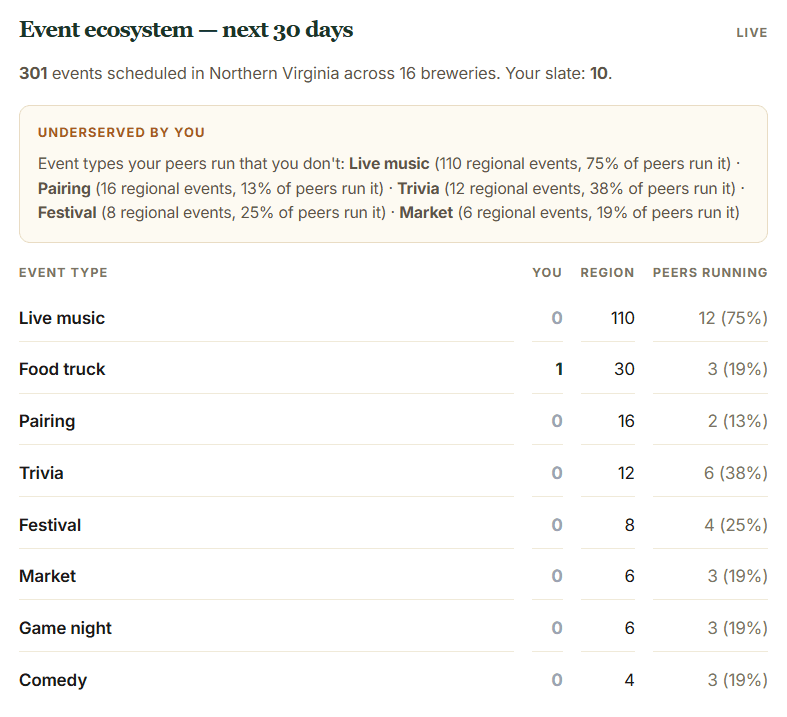Click the Live music peers value 12 (75%)
This screenshot has width=787, height=717.
coord(733,318)
